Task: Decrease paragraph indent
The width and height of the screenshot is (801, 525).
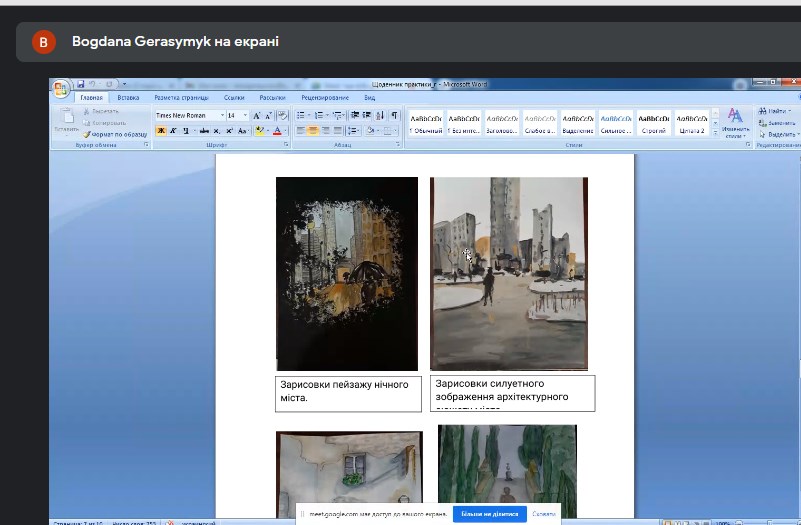Action: pos(355,115)
